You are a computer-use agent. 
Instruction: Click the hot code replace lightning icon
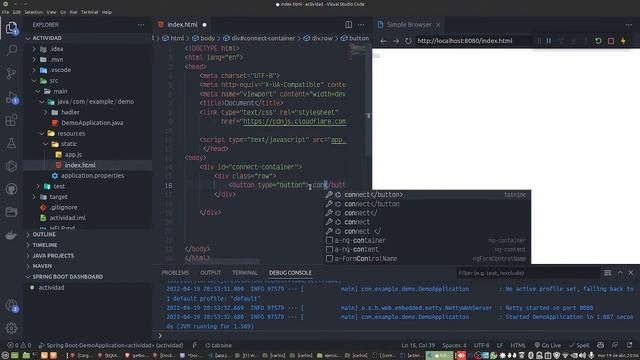click(623, 41)
